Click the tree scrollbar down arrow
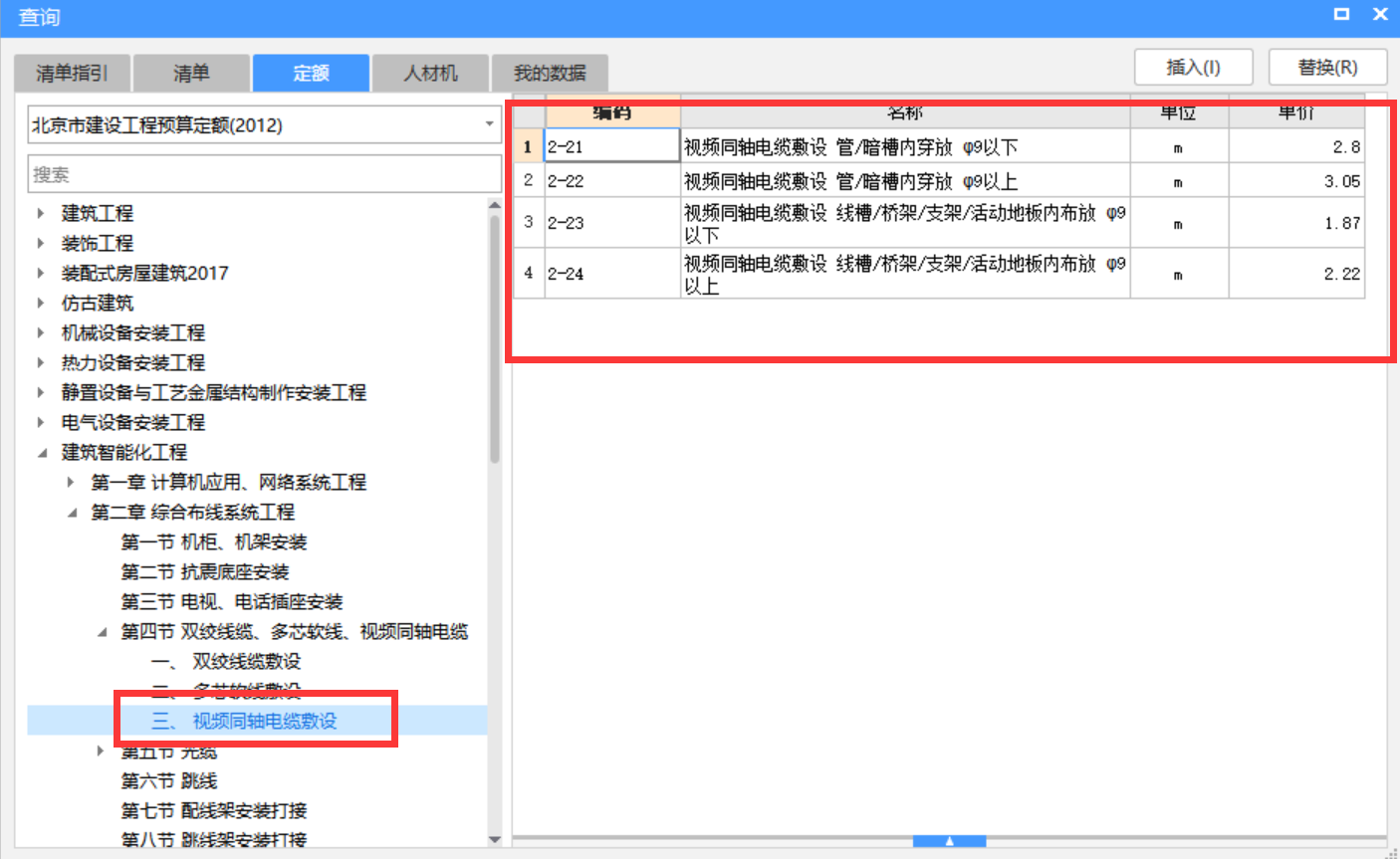 pyautogui.click(x=495, y=839)
